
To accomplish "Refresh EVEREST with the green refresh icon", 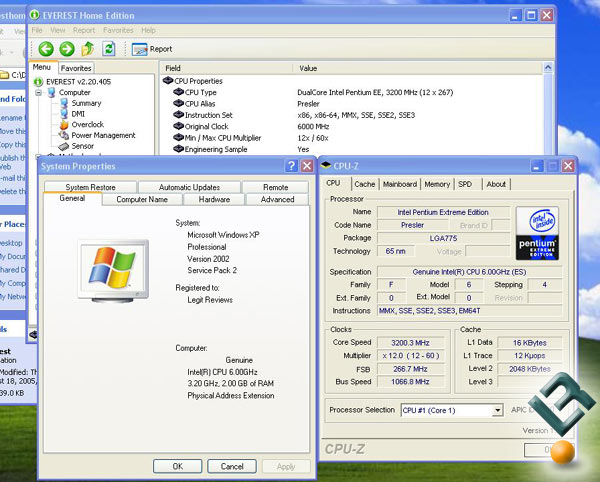I will click(x=109, y=49).
